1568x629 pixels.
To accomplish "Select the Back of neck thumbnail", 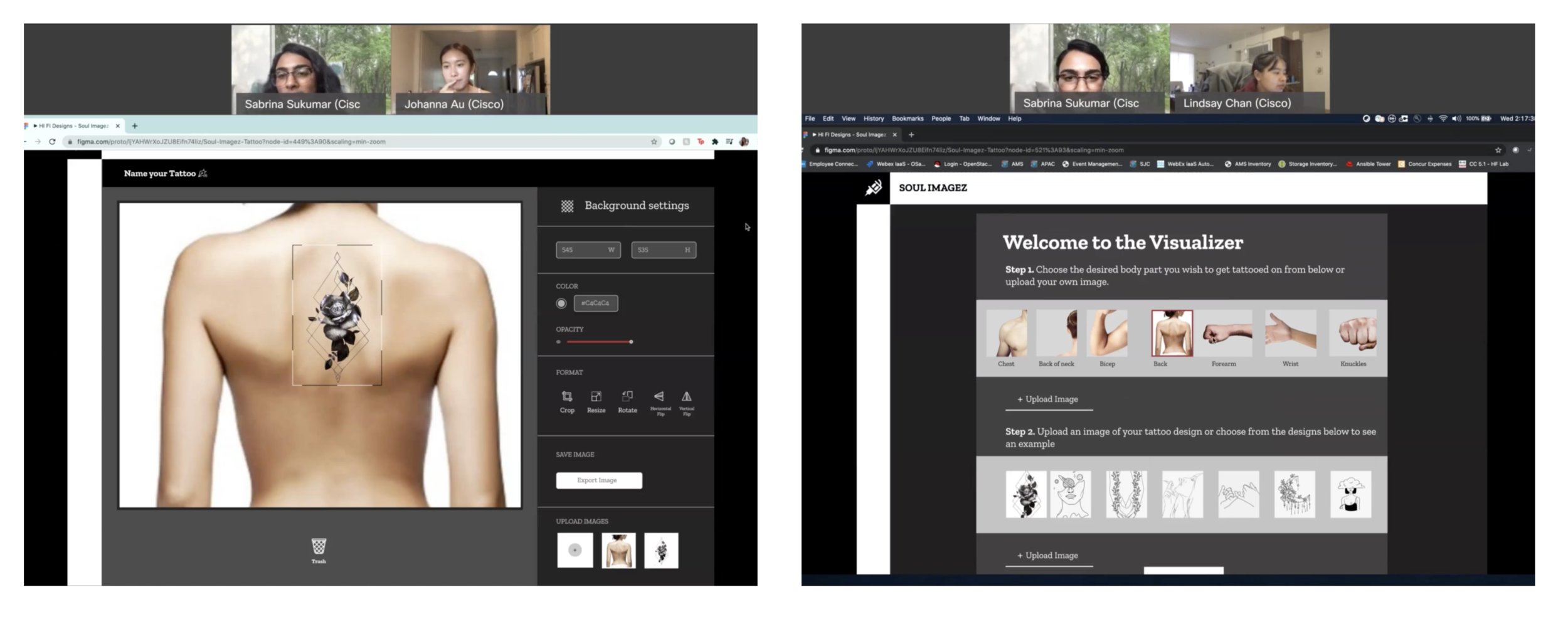I will click(x=1057, y=334).
